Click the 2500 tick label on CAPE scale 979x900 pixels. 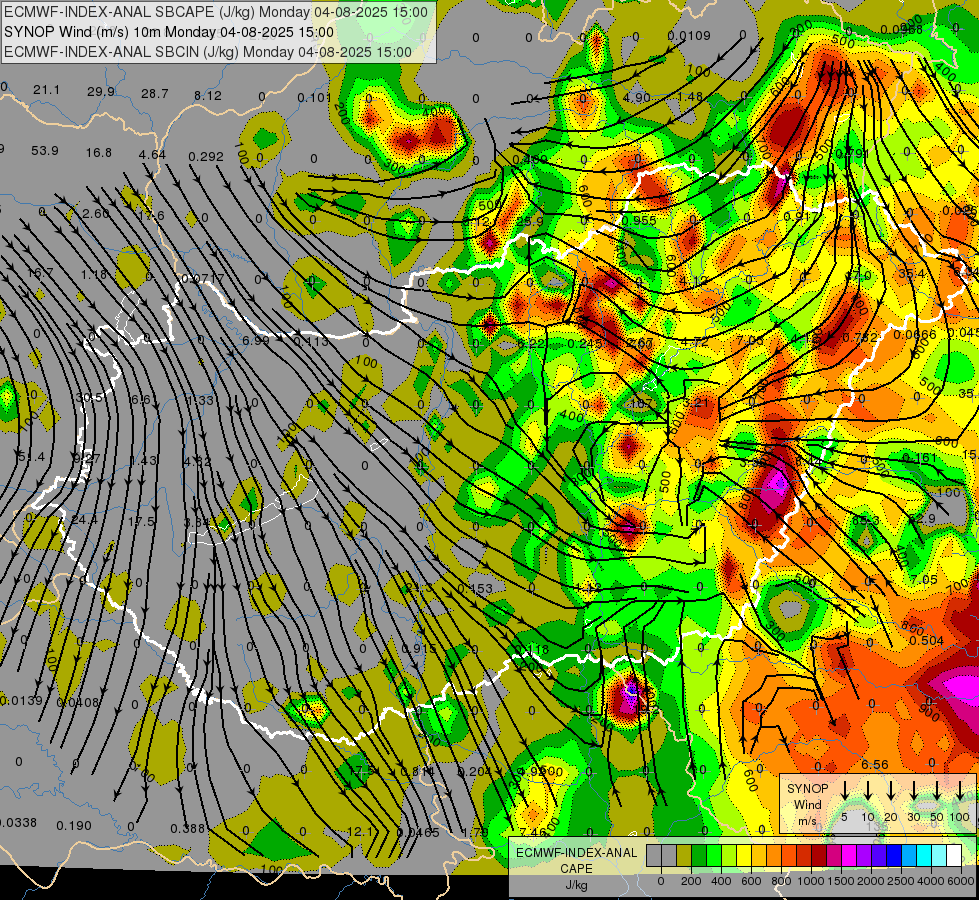click(901, 881)
